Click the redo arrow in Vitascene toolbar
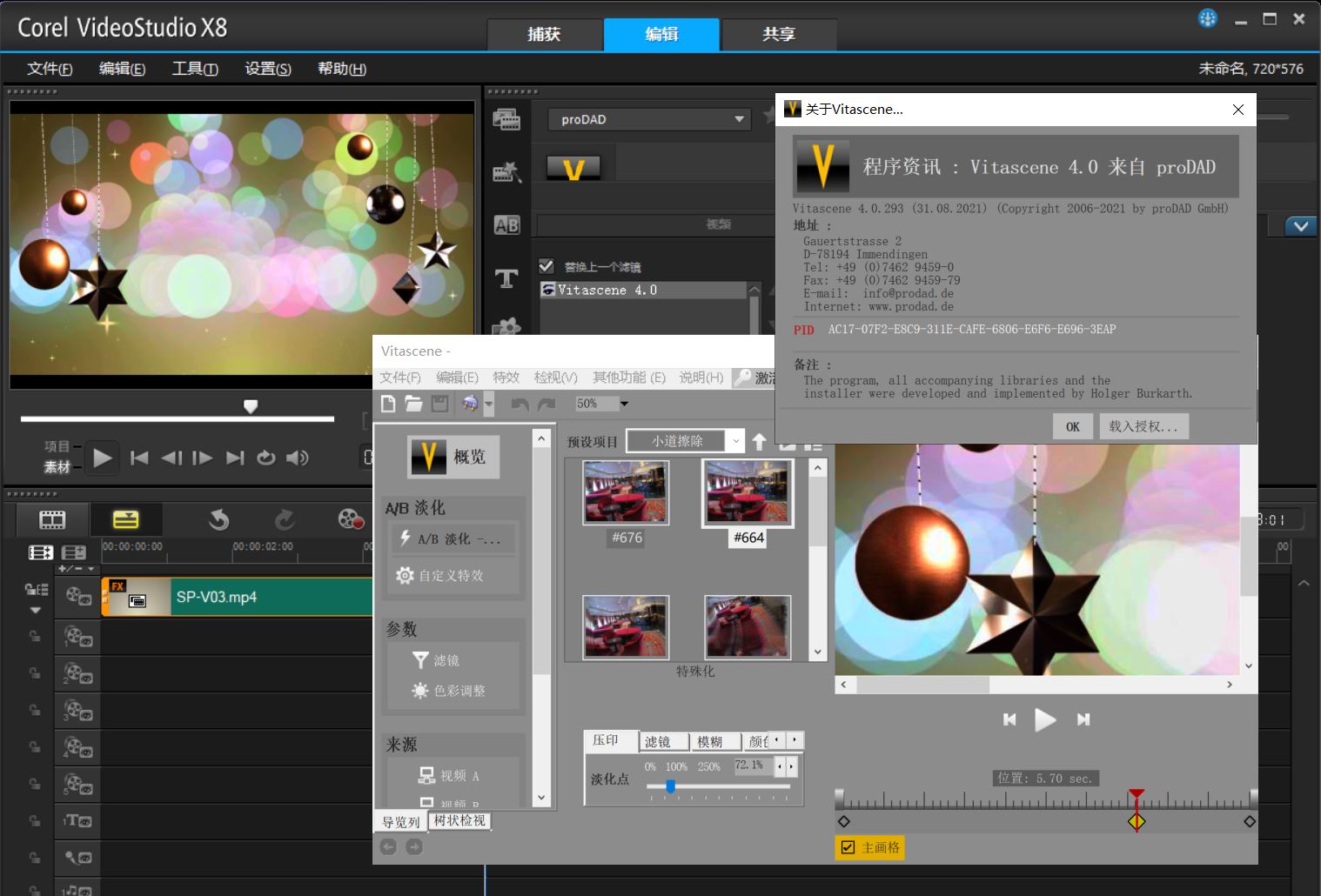 point(547,404)
